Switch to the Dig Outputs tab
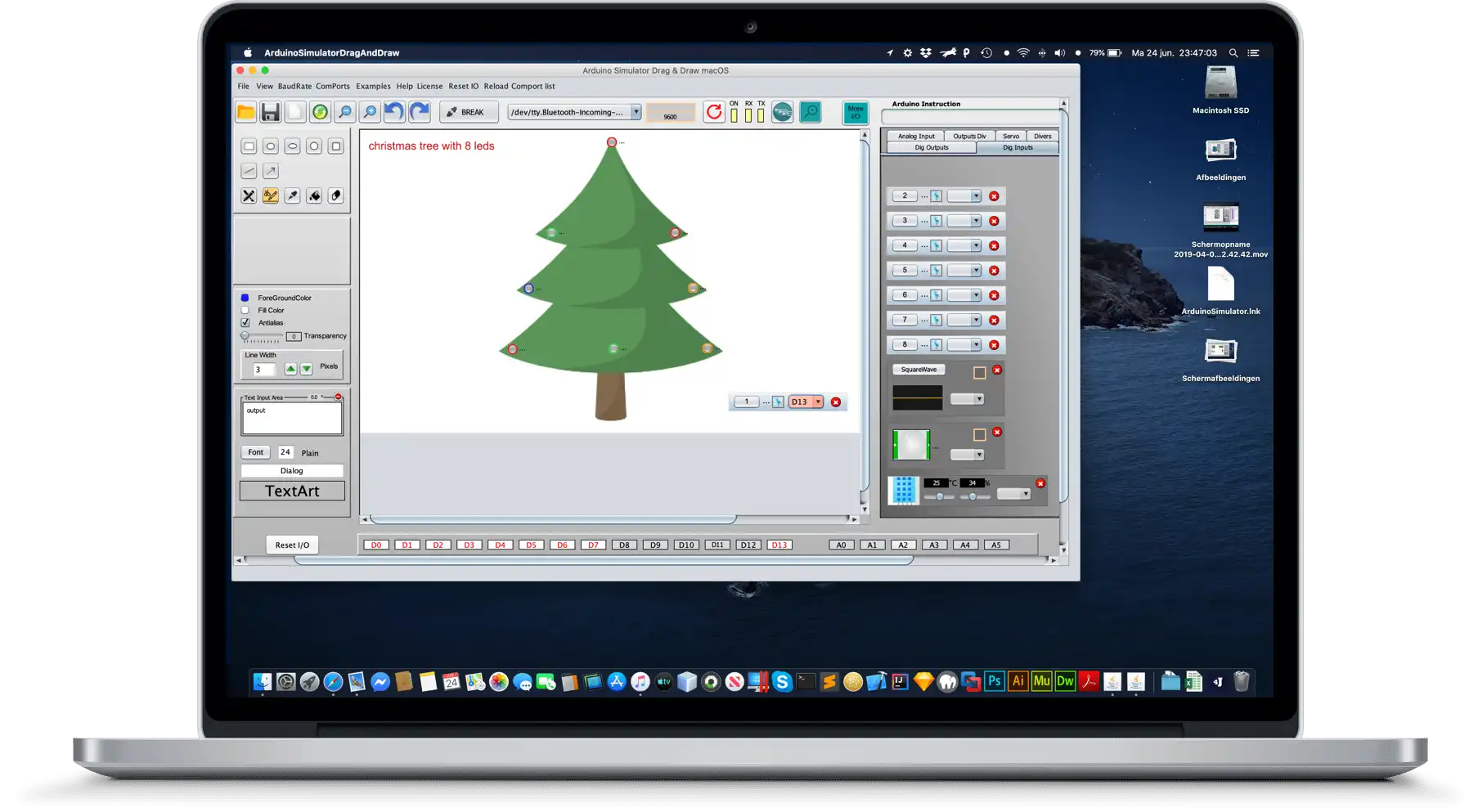Screen dimensions: 1478x812 [x=932, y=148]
